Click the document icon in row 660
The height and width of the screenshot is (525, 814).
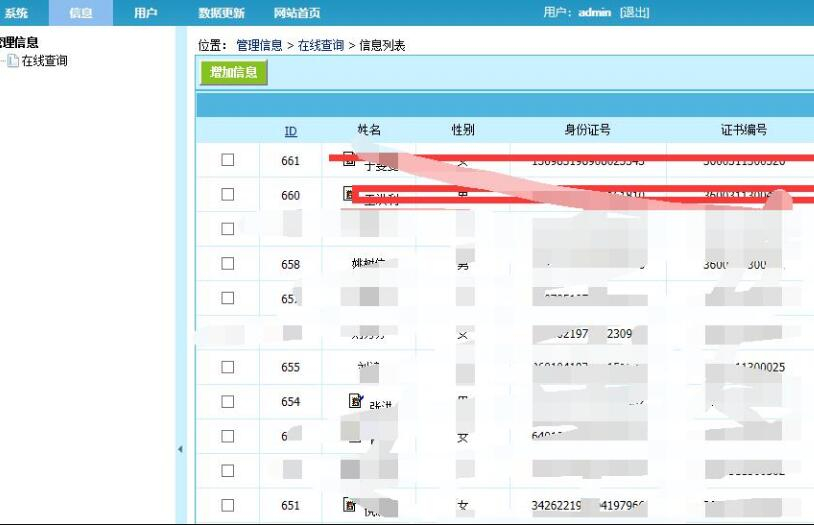pyautogui.click(x=349, y=193)
